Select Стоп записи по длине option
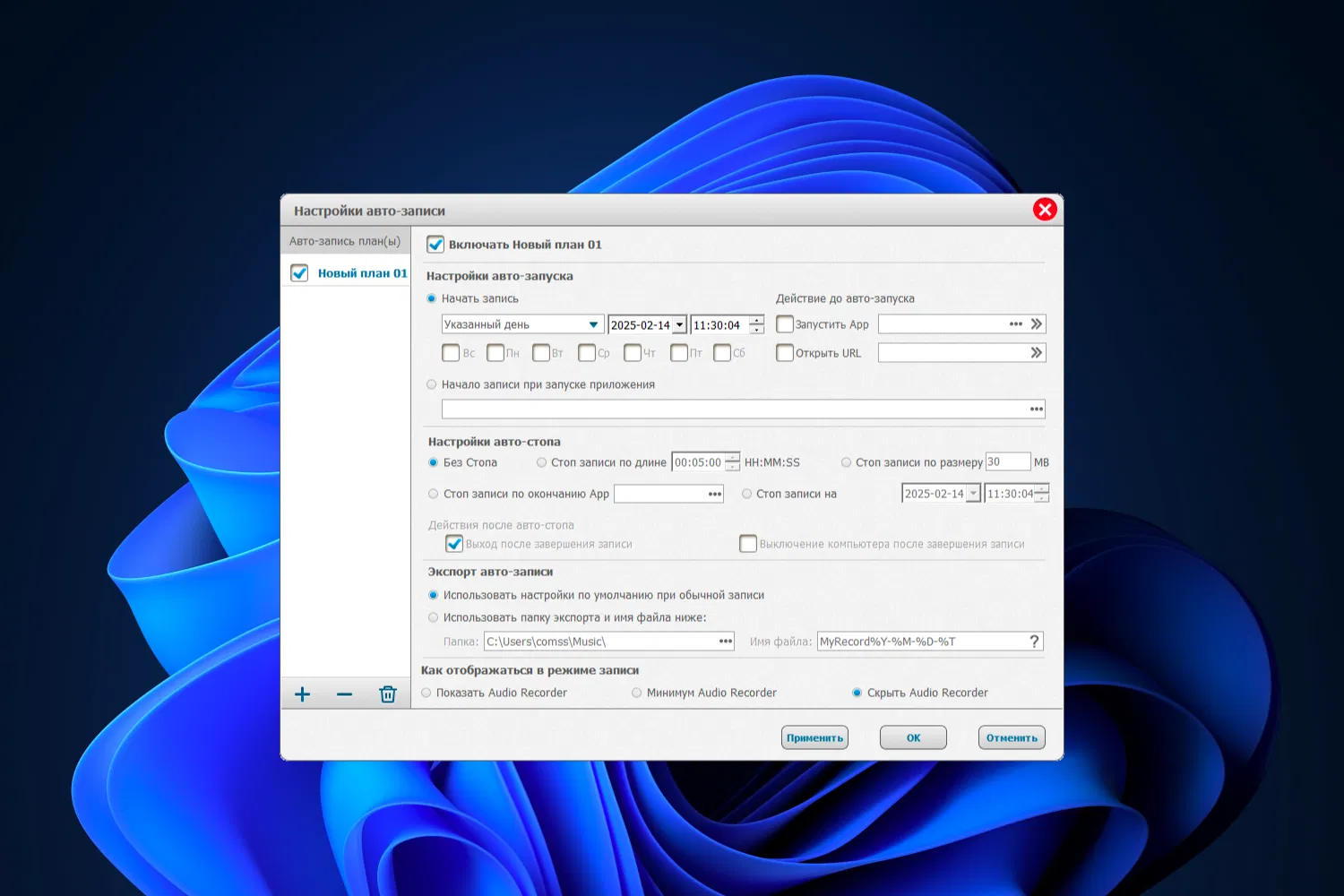Viewport: 1344px width, 896px height. (541, 462)
